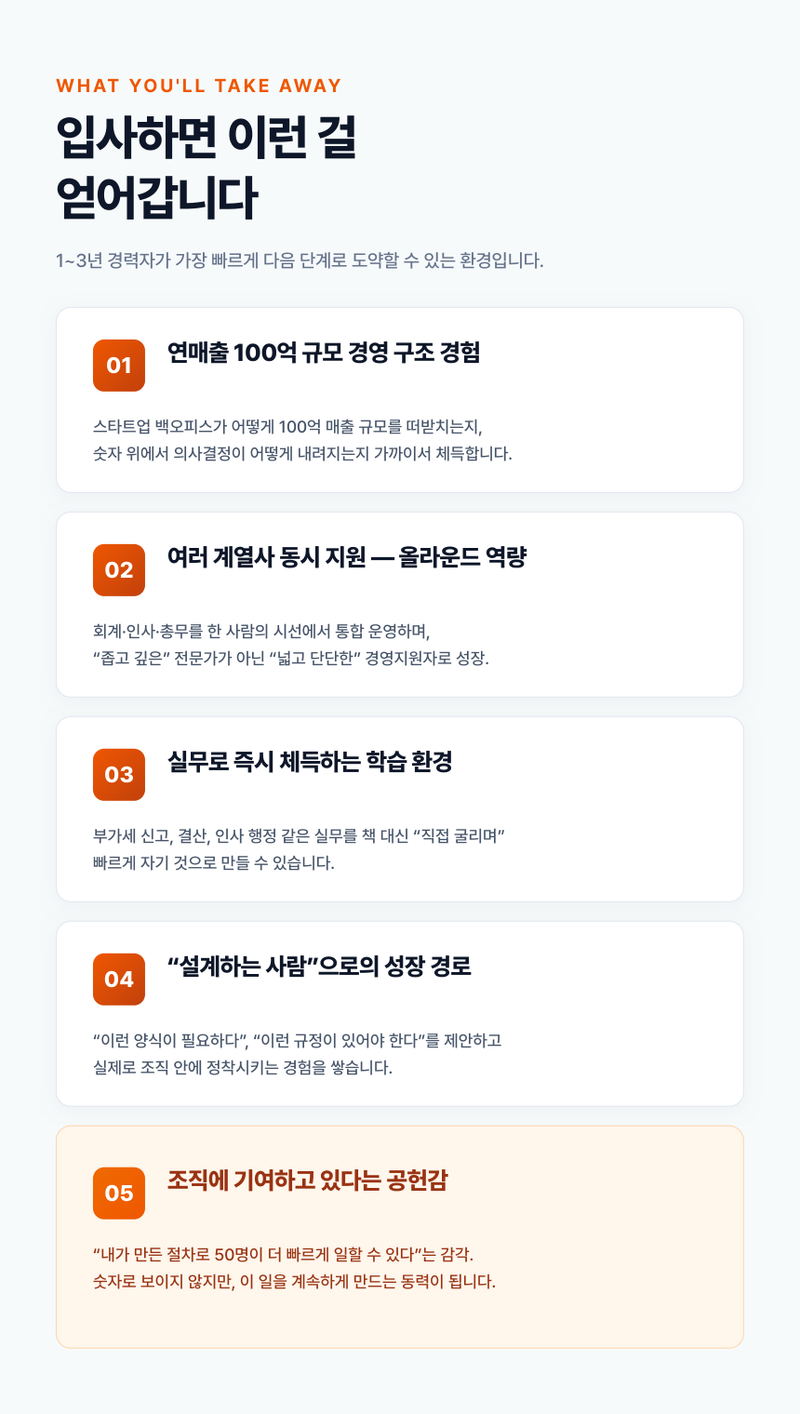Click the 1~3년 경력자 subtitle sentence
Image resolution: width=800 pixels, height=1414 pixels.
[x=300, y=261]
